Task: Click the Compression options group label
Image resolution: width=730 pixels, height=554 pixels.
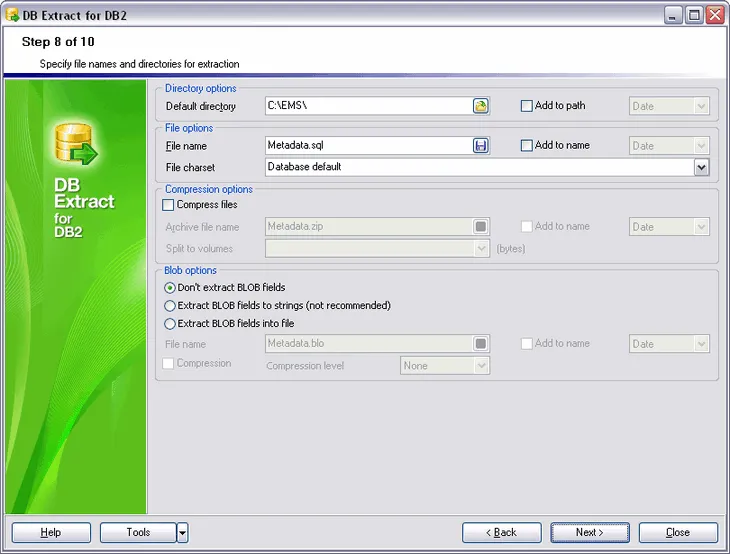Action: (x=209, y=189)
